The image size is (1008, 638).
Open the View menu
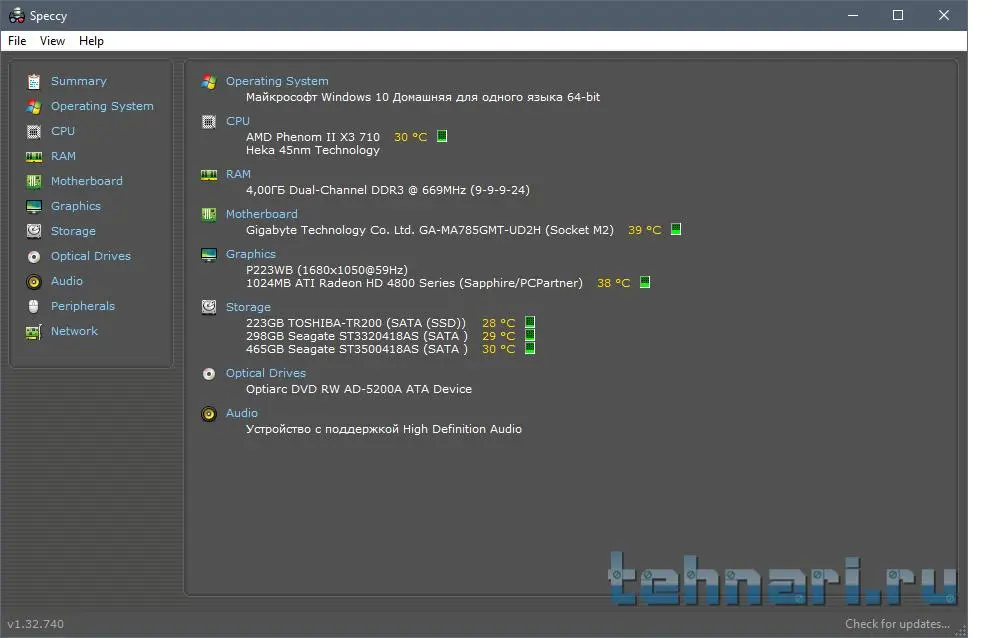point(52,41)
